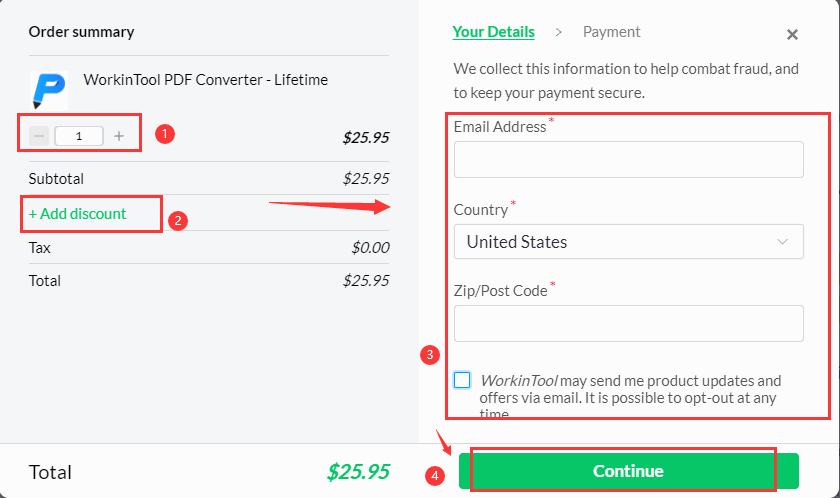Select the quantity number input box

pos(79,136)
